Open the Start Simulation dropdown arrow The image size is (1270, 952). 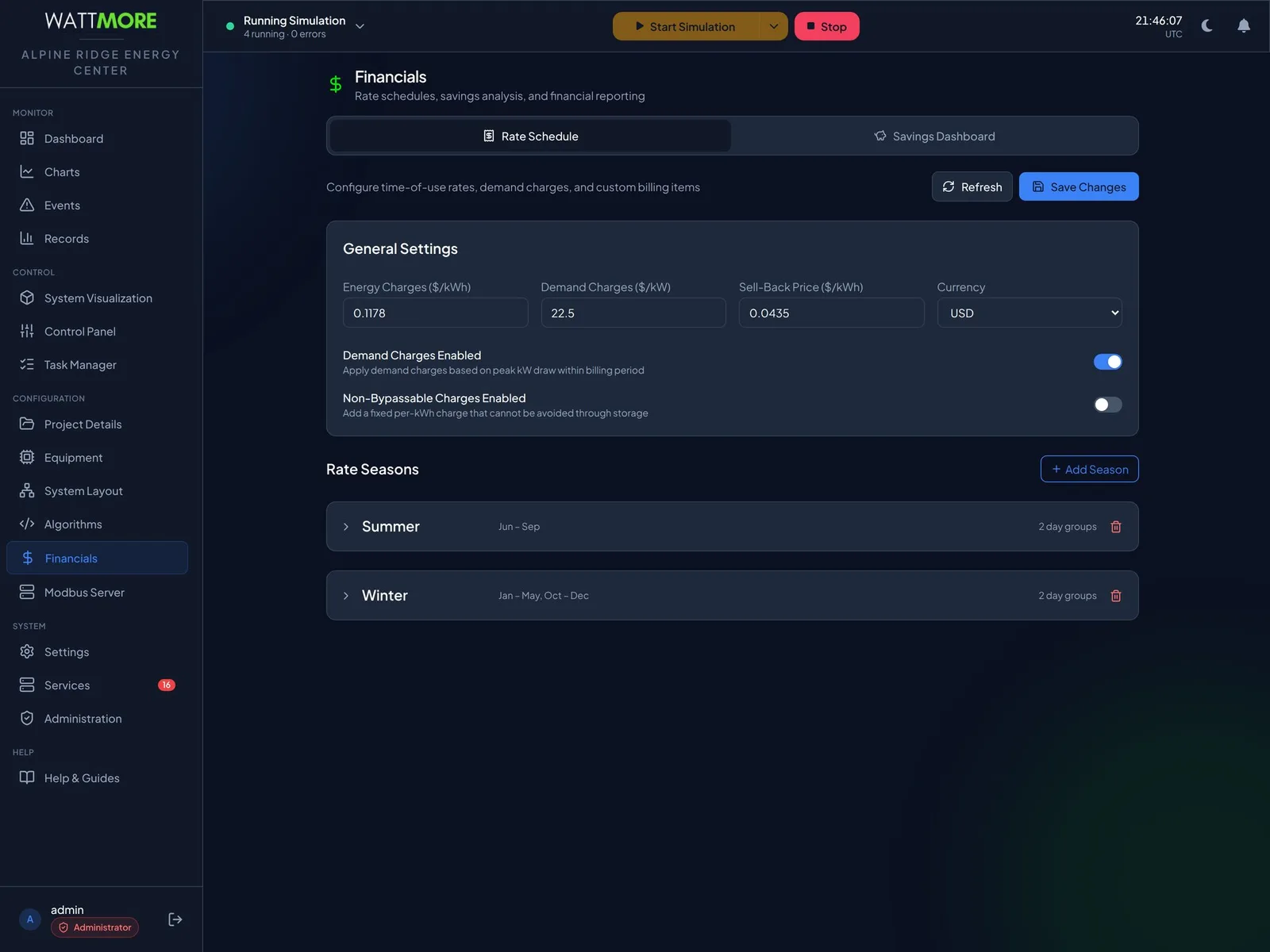click(773, 26)
